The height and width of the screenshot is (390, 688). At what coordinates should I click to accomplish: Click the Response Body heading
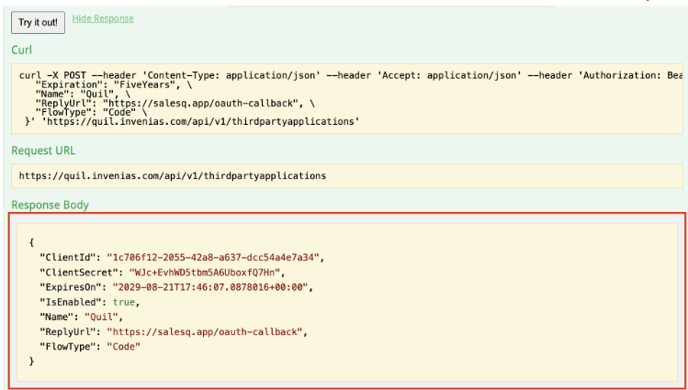tap(50, 205)
